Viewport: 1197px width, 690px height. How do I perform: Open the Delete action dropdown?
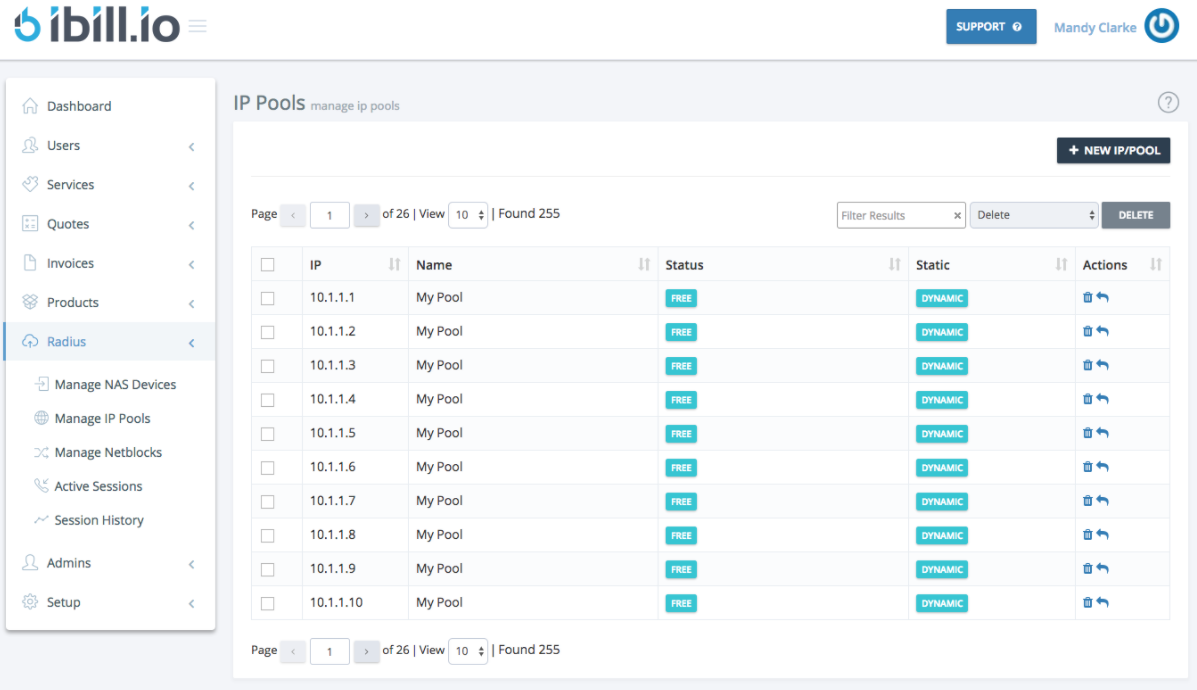pyautogui.click(x=1033, y=215)
